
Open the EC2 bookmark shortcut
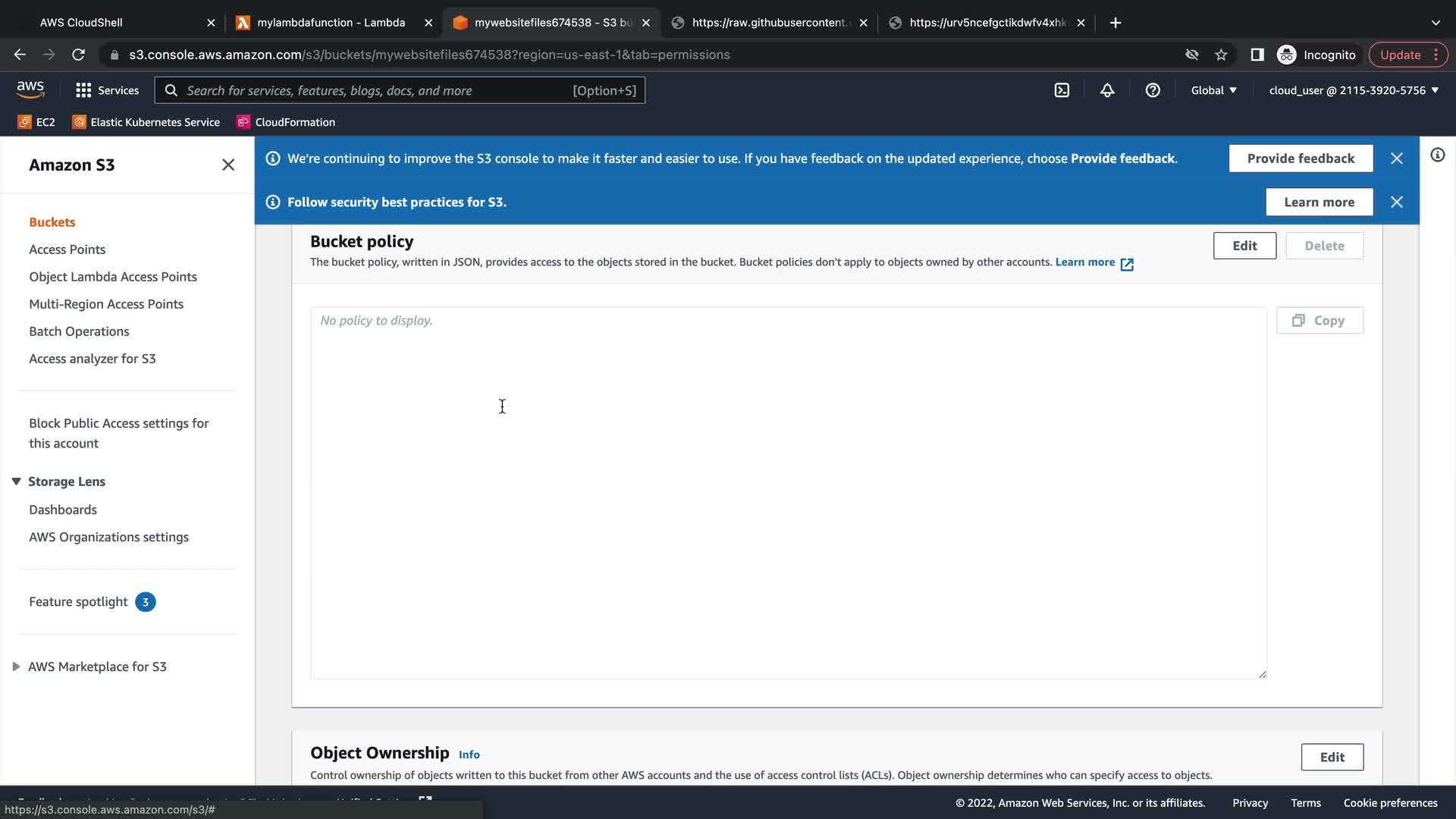(36, 122)
